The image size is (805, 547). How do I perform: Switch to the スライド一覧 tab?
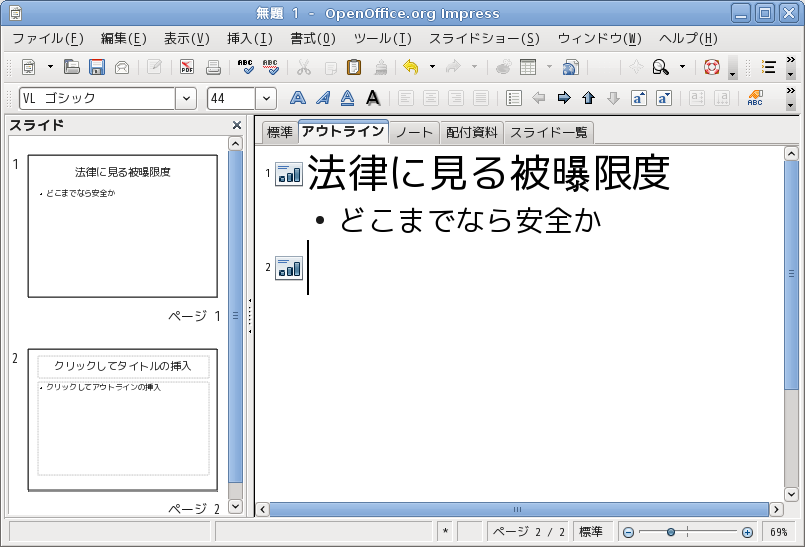click(548, 133)
